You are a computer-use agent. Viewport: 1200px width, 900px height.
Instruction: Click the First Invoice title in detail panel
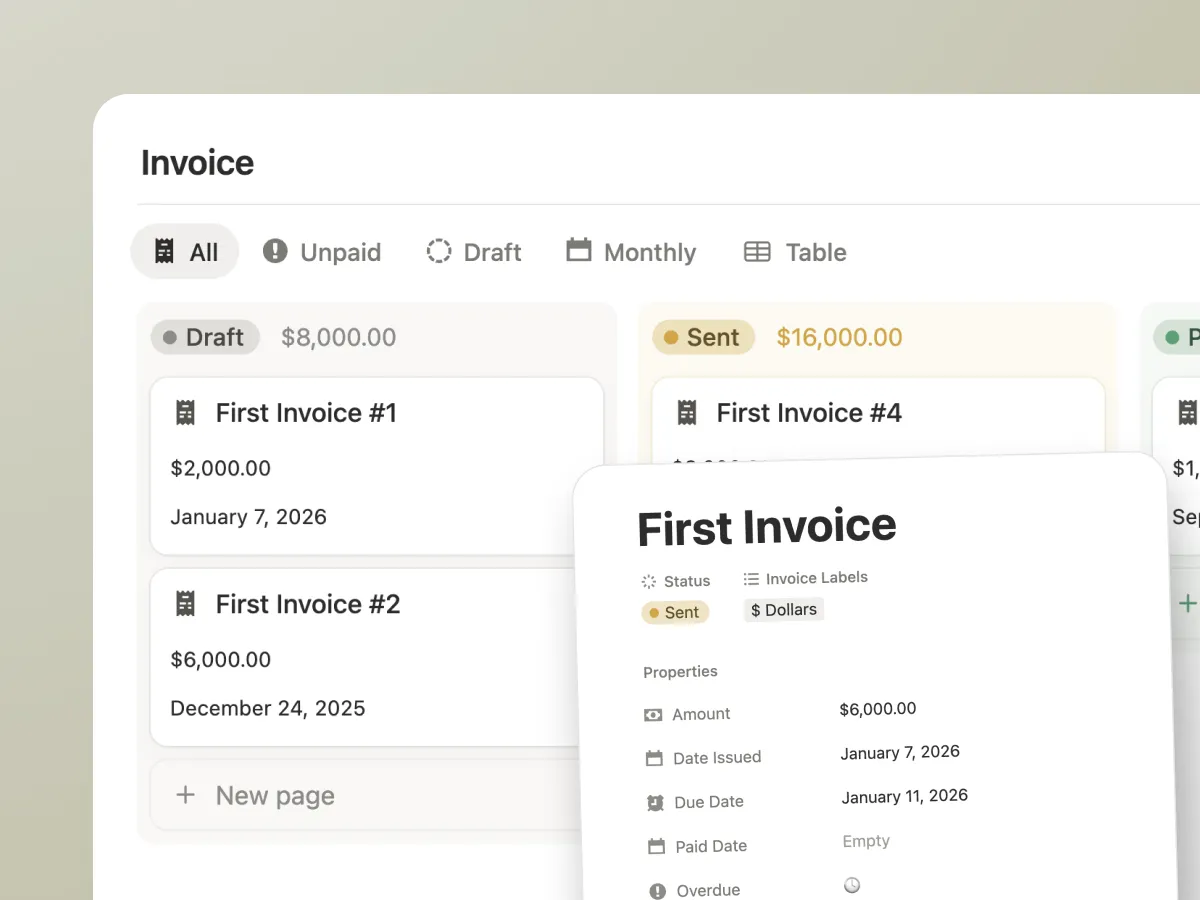[767, 527]
